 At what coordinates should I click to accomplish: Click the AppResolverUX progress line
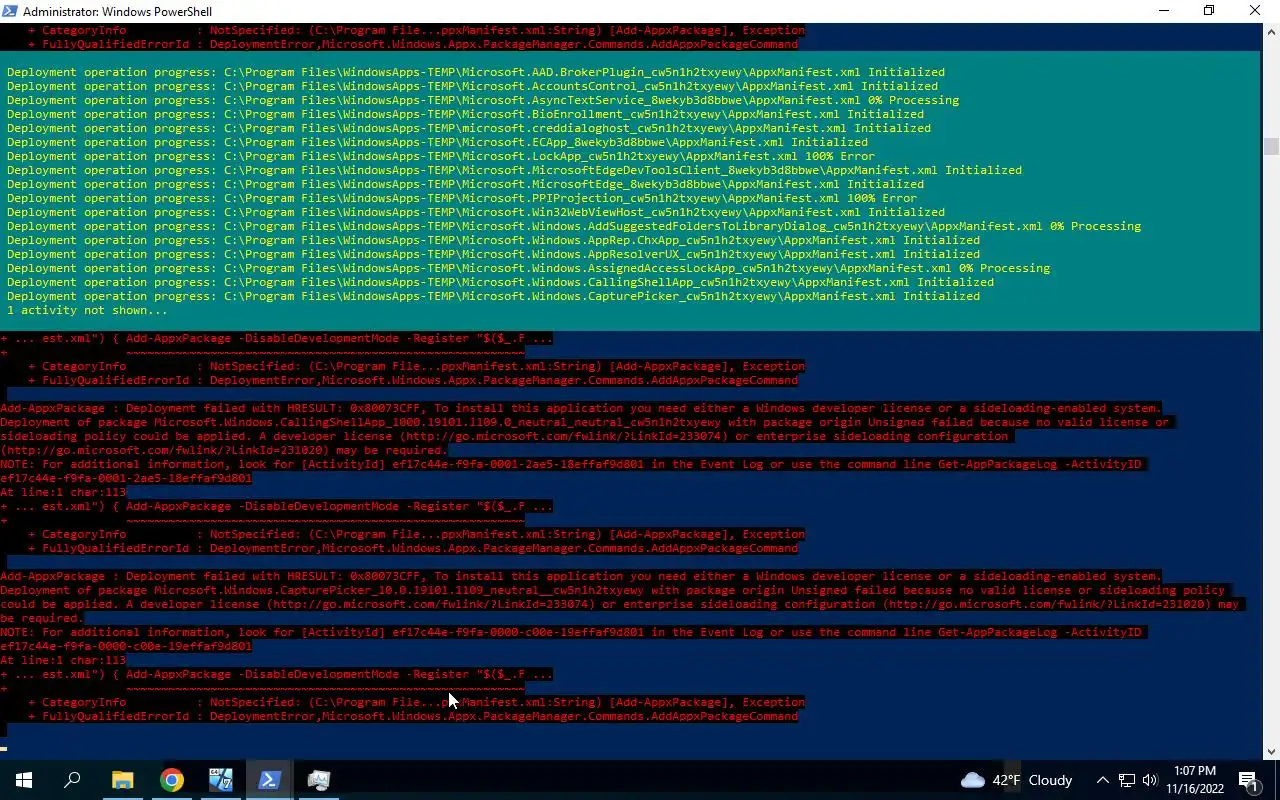pos(493,254)
